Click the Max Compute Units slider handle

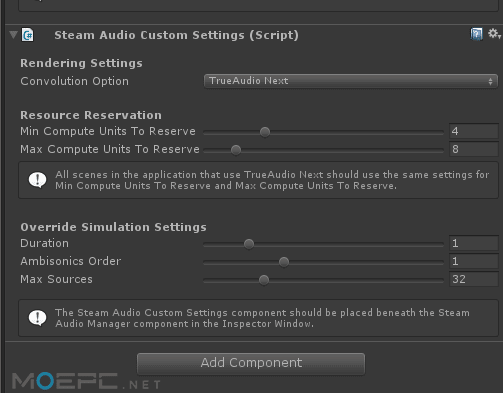236,150
